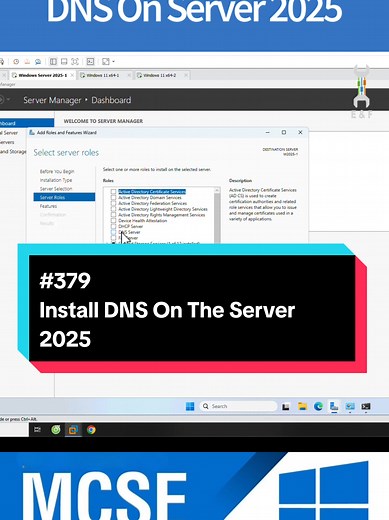Viewport: 389px width, 520px height.
Task: Open the console view icon
Action: click(x=90, y=62)
